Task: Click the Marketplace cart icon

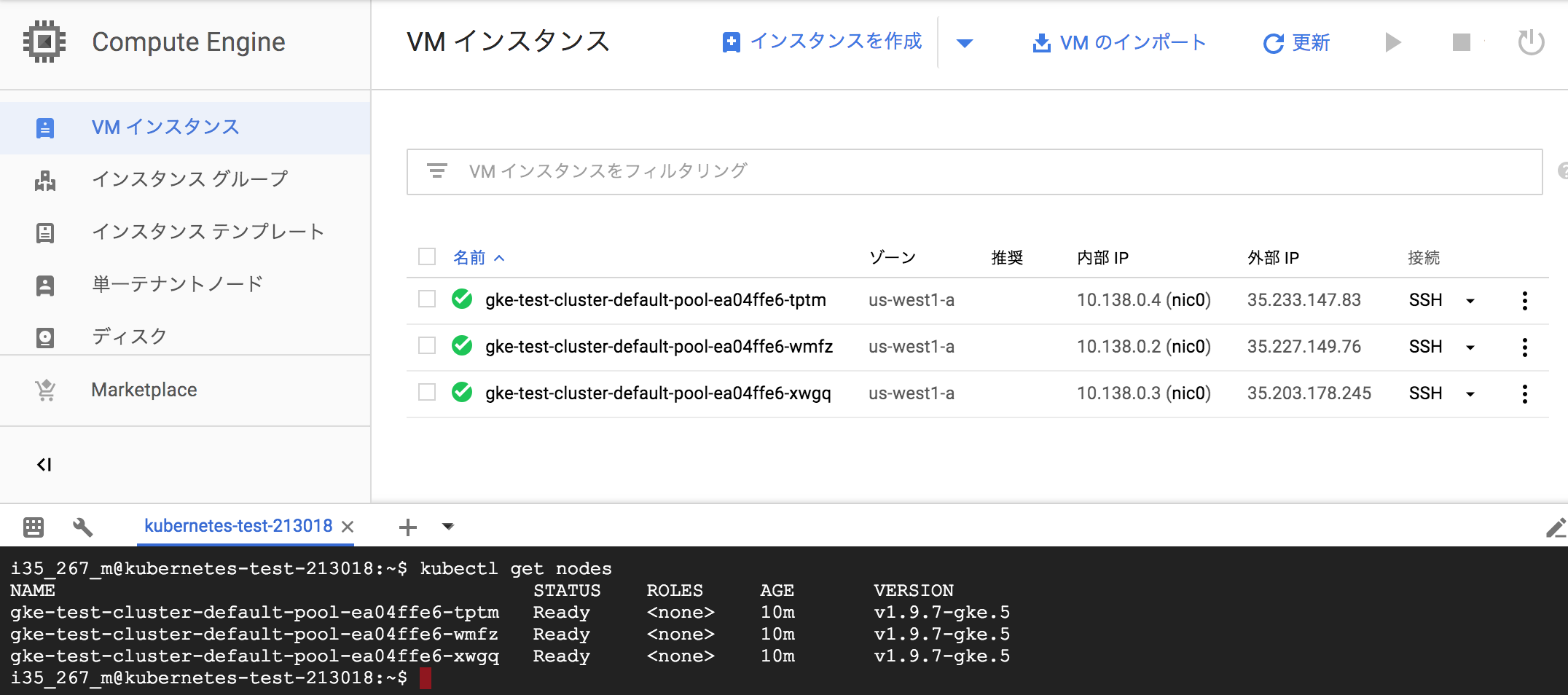Action: coord(45,390)
